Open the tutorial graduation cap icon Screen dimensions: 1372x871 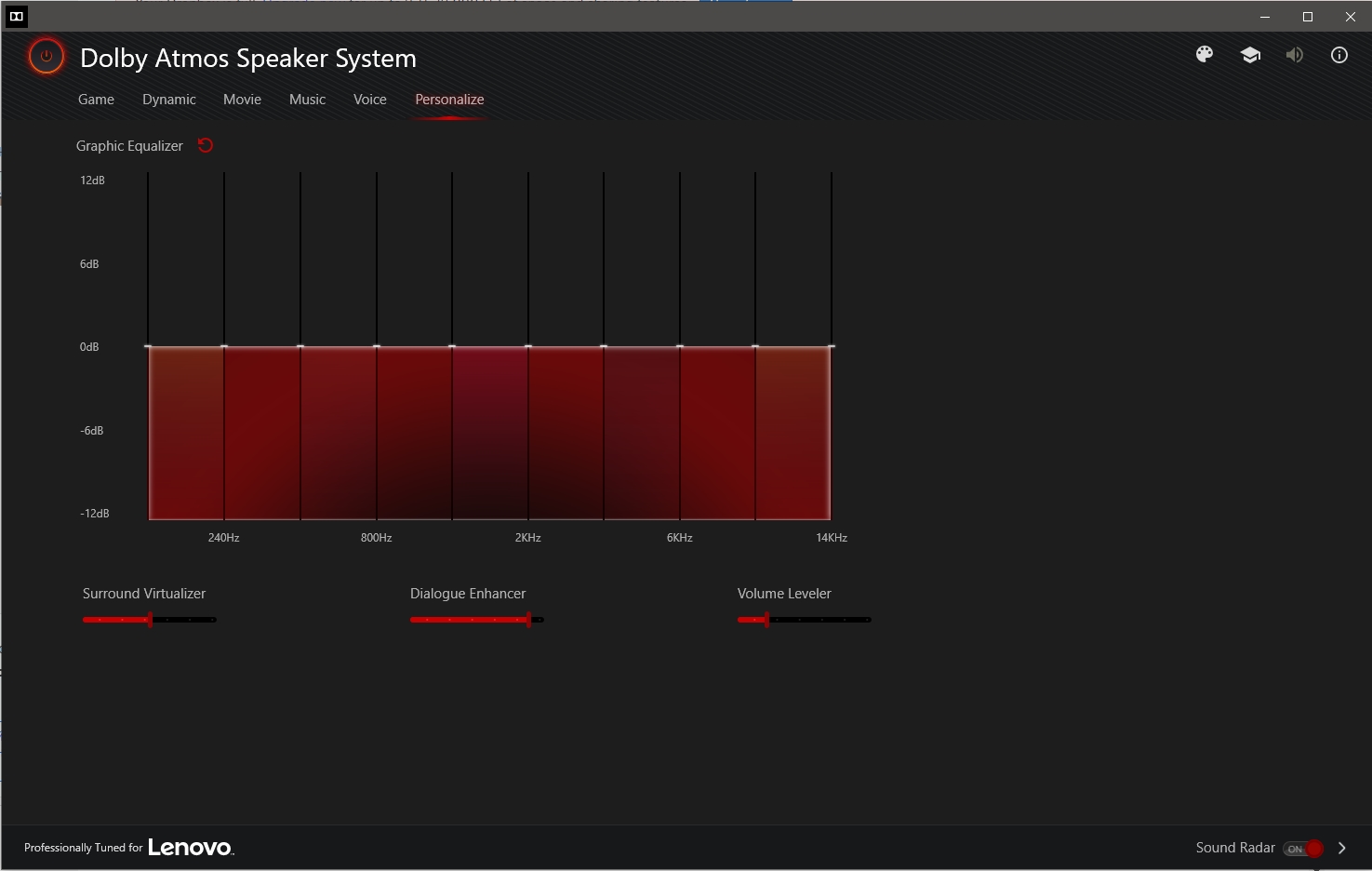tap(1250, 55)
